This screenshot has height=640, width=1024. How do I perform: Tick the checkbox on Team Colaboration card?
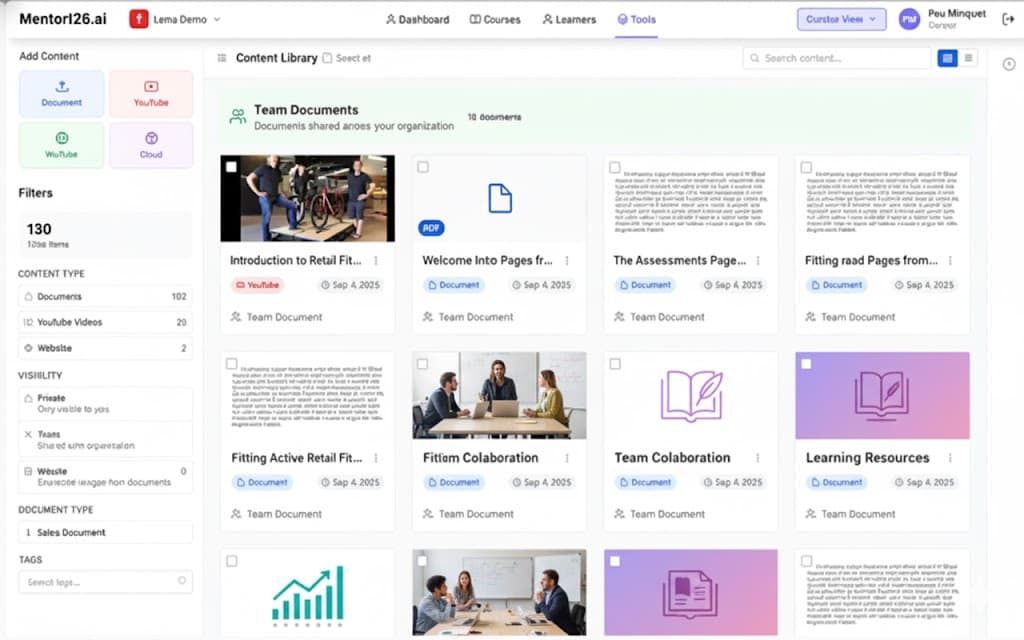click(x=615, y=364)
